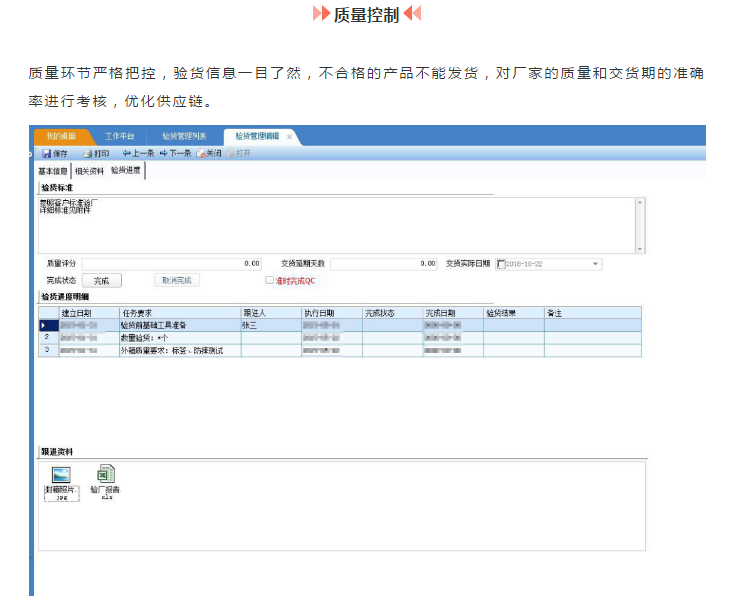Image resolution: width=743 pixels, height=613 pixels.
Task: Open the 验厂报告 xls file icon
Action: [x=105, y=475]
